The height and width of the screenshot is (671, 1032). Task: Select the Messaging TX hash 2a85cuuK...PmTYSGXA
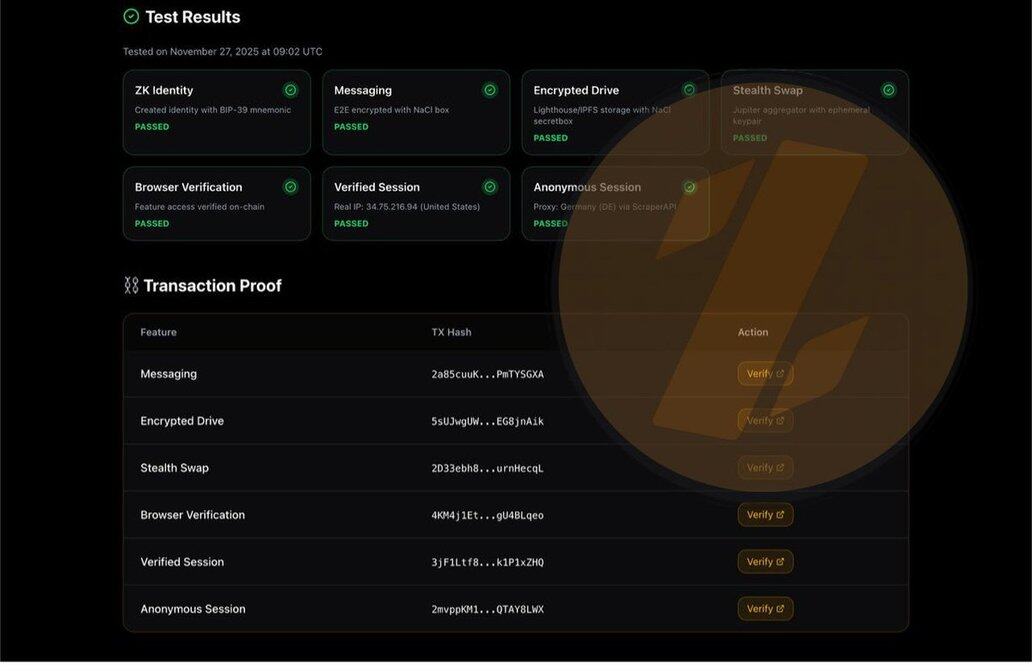(x=487, y=374)
